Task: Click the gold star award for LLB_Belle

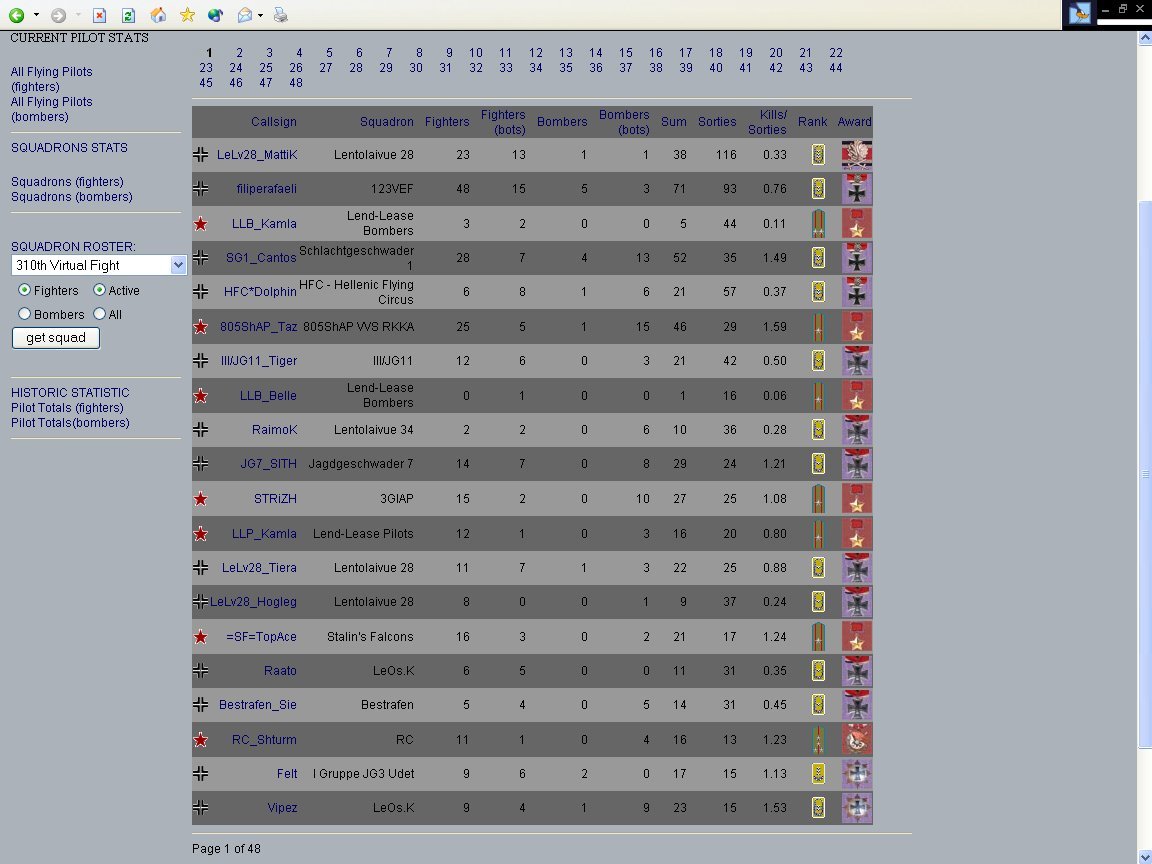Action: pos(857,395)
